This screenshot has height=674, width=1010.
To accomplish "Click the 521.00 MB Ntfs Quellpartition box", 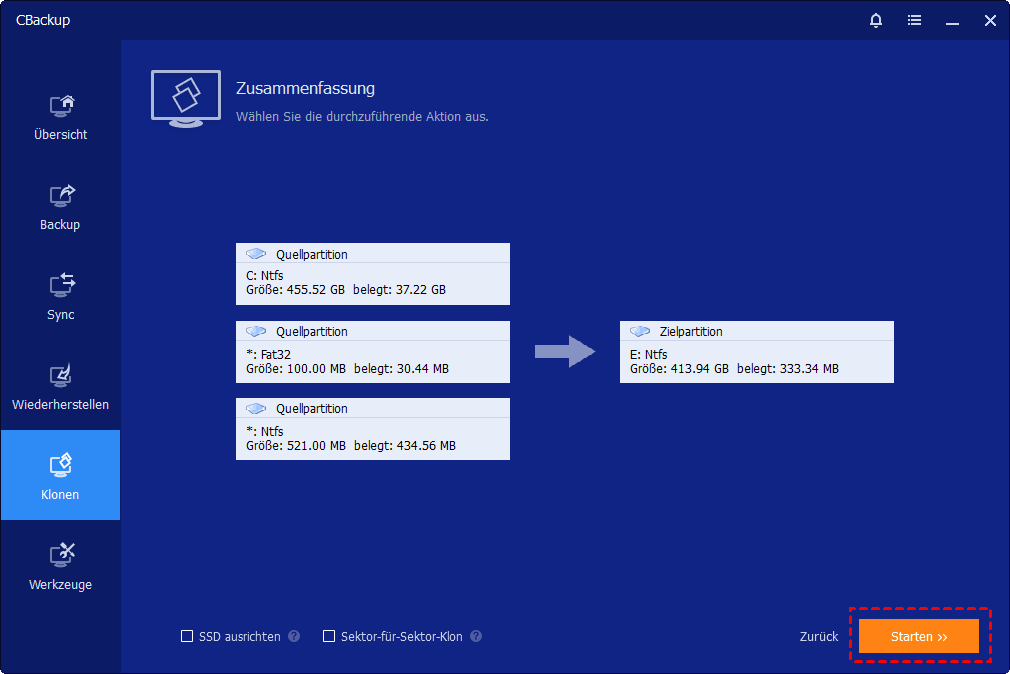I will (372, 429).
